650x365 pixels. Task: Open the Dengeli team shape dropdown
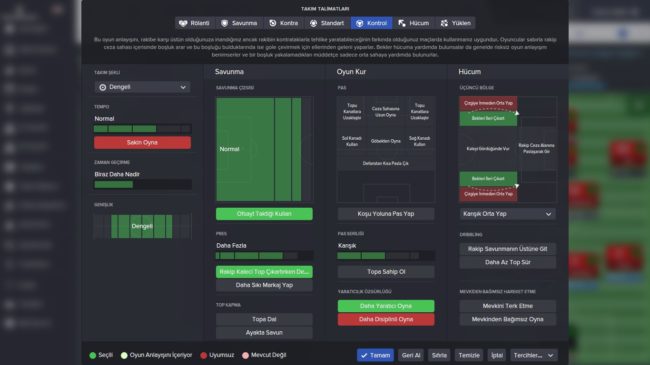[x=142, y=87]
